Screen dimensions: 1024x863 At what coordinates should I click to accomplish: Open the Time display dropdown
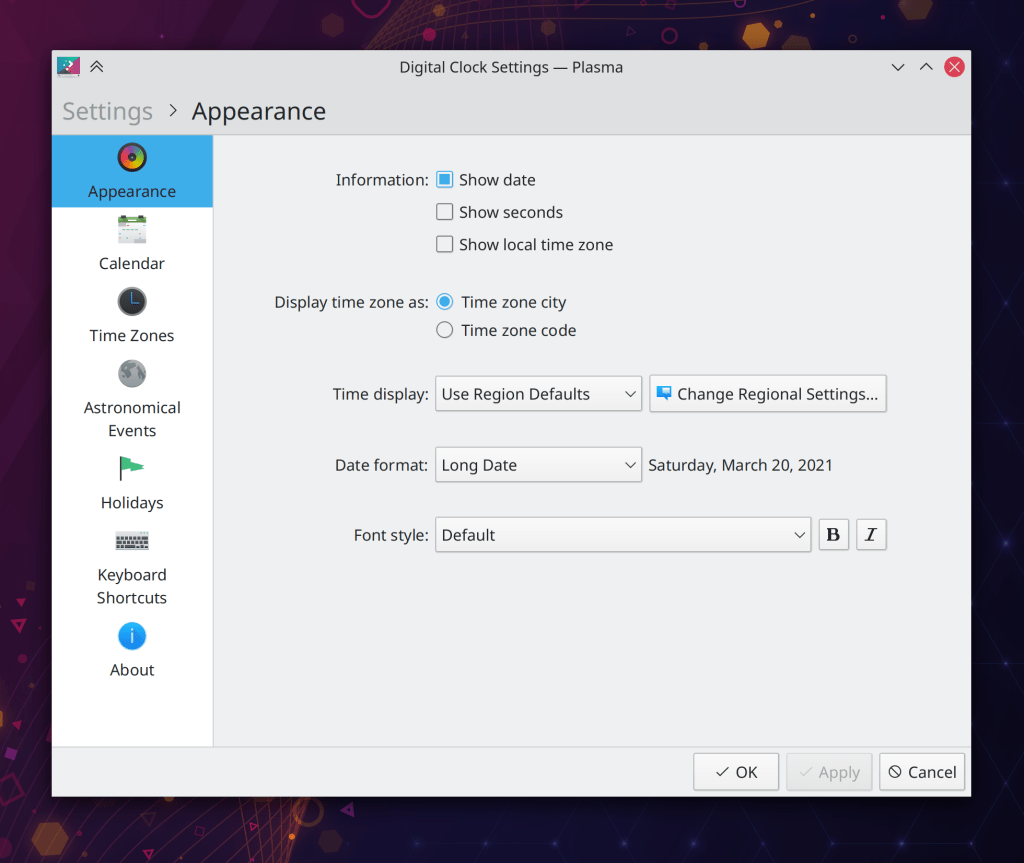538,394
